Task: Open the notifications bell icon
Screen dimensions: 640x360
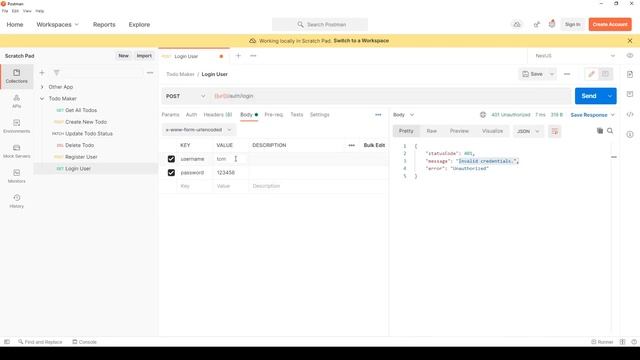Action: click(552, 24)
